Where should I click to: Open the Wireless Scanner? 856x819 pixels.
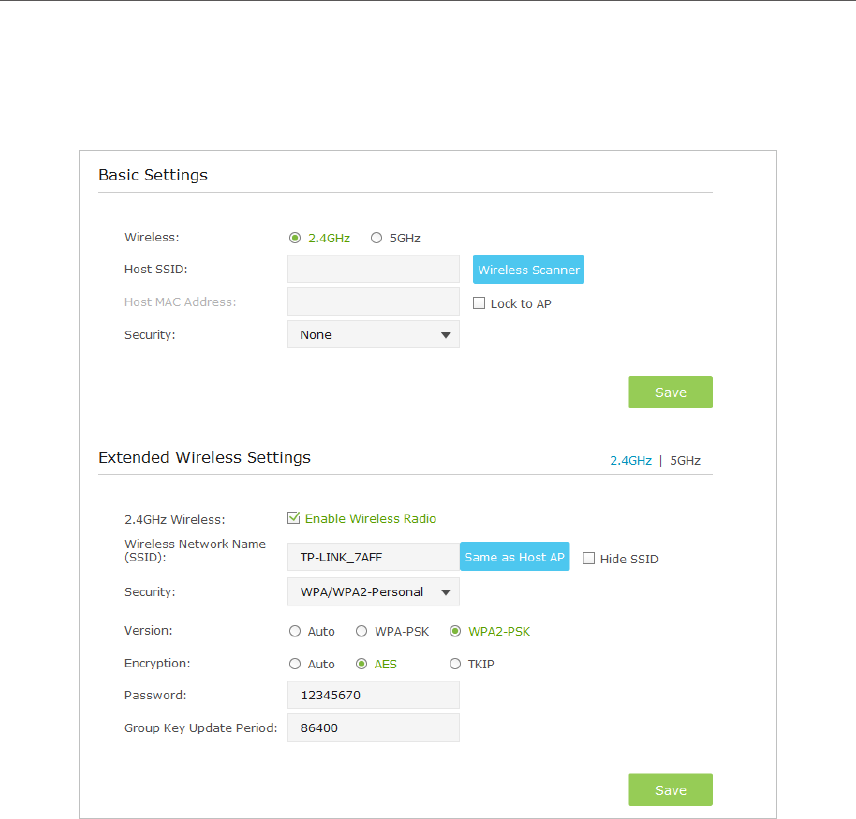click(528, 269)
